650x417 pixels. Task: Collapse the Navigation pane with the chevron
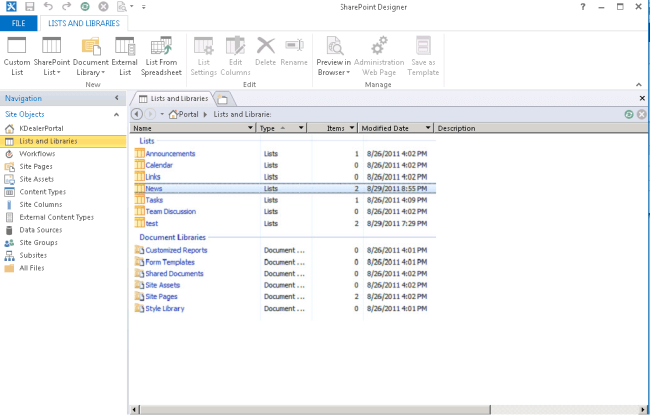pos(117,98)
